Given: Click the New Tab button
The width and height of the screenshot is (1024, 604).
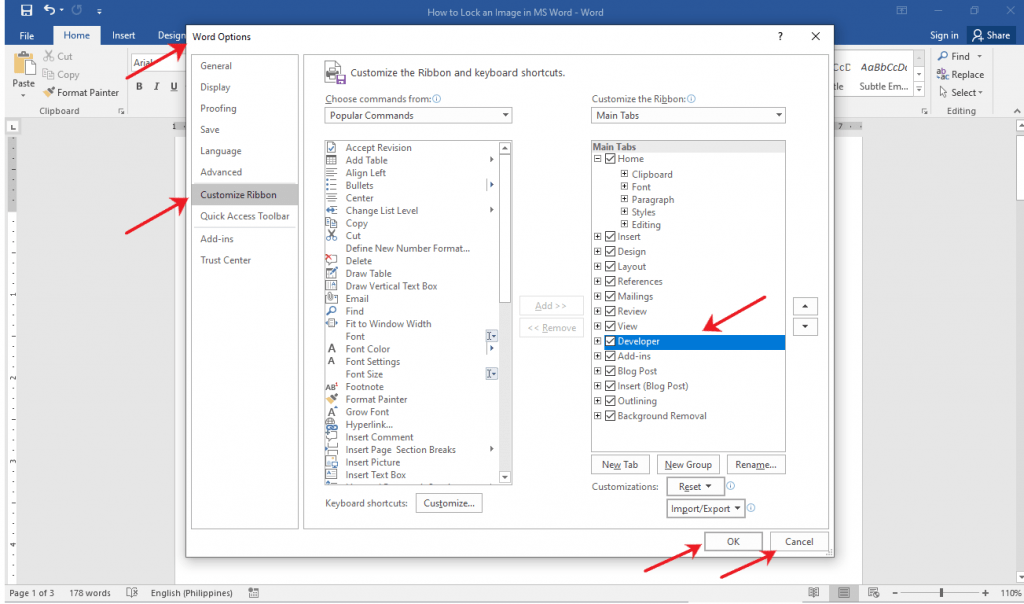Looking at the screenshot, I should click(x=620, y=465).
